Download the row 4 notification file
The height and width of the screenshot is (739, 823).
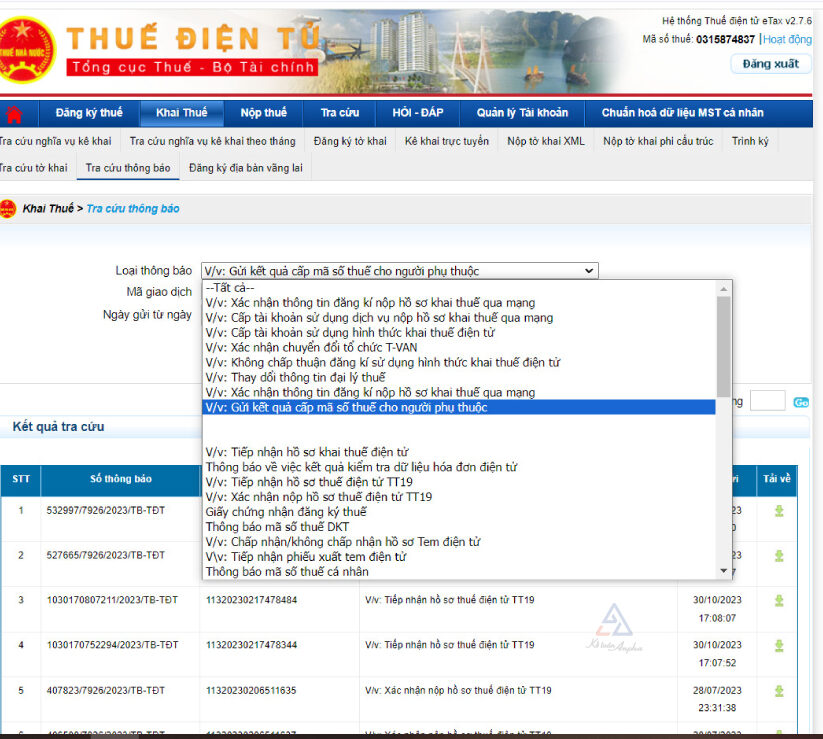[x=778, y=645]
